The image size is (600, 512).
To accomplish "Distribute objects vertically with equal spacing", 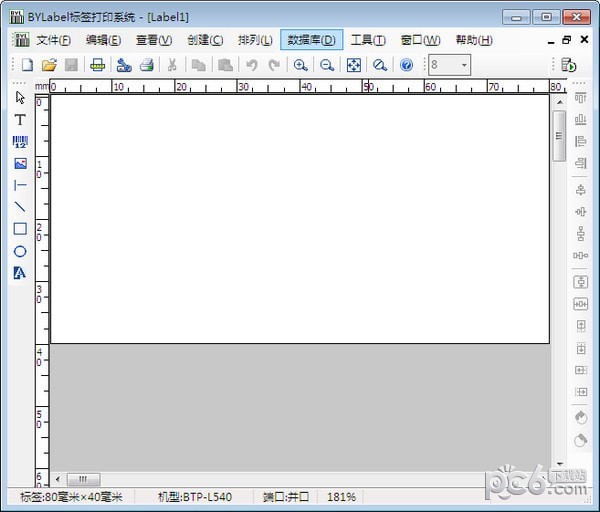I will (580, 233).
